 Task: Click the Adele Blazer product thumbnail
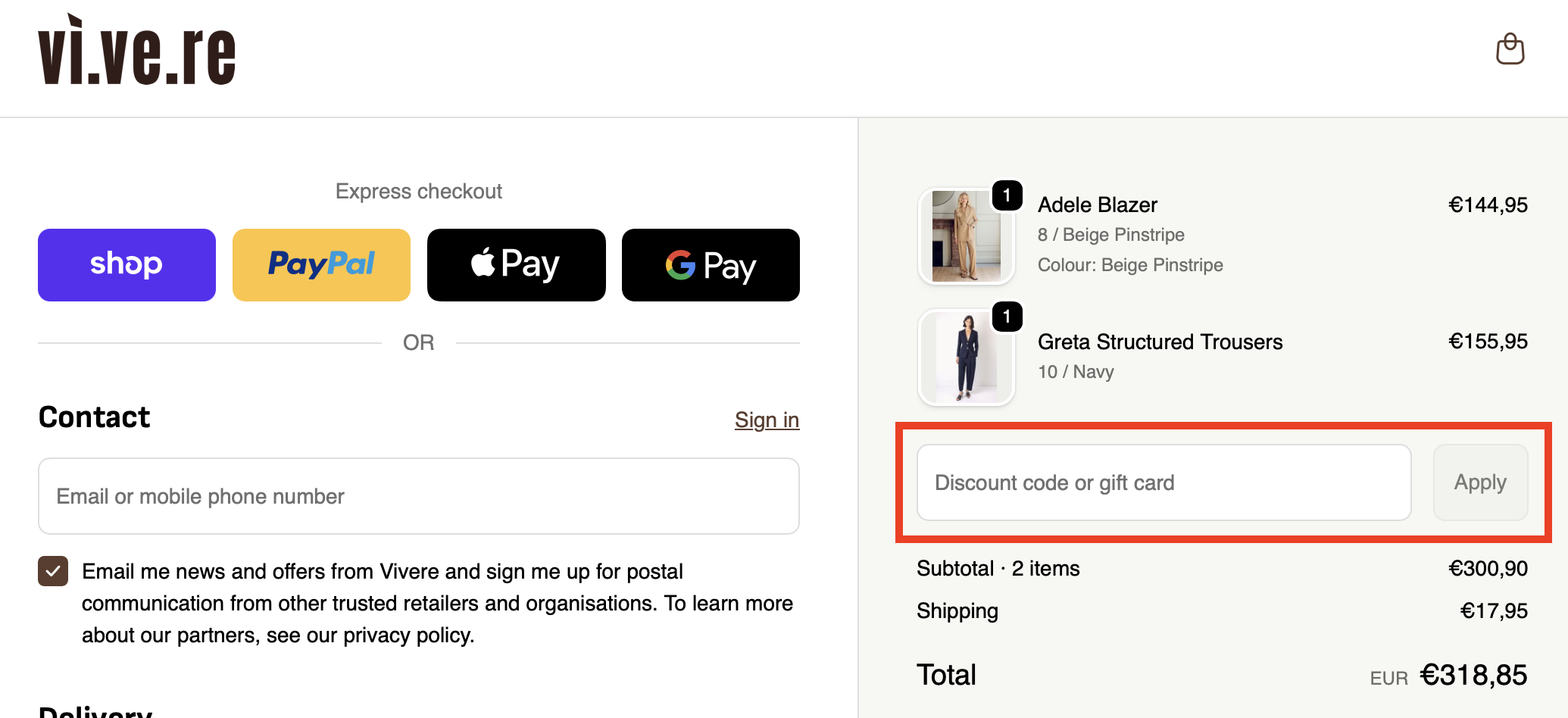(966, 236)
